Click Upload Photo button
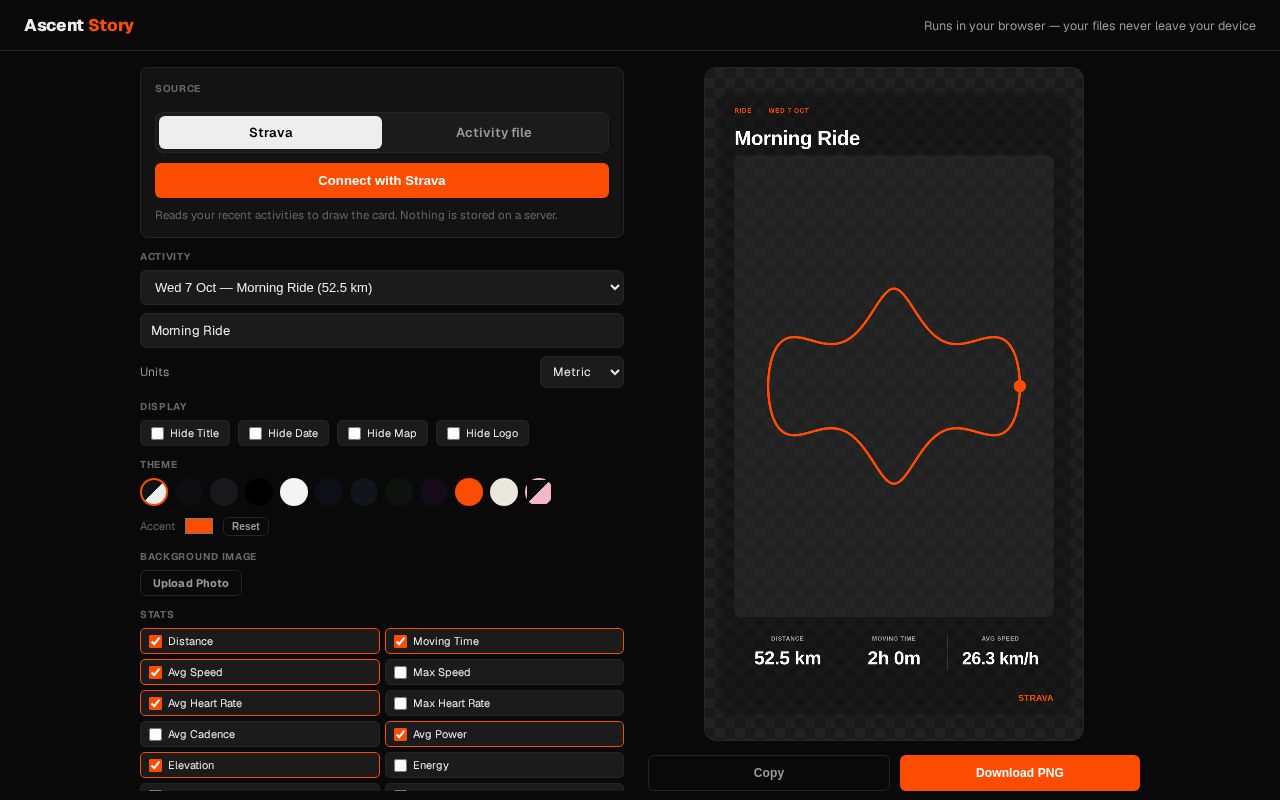 point(191,583)
